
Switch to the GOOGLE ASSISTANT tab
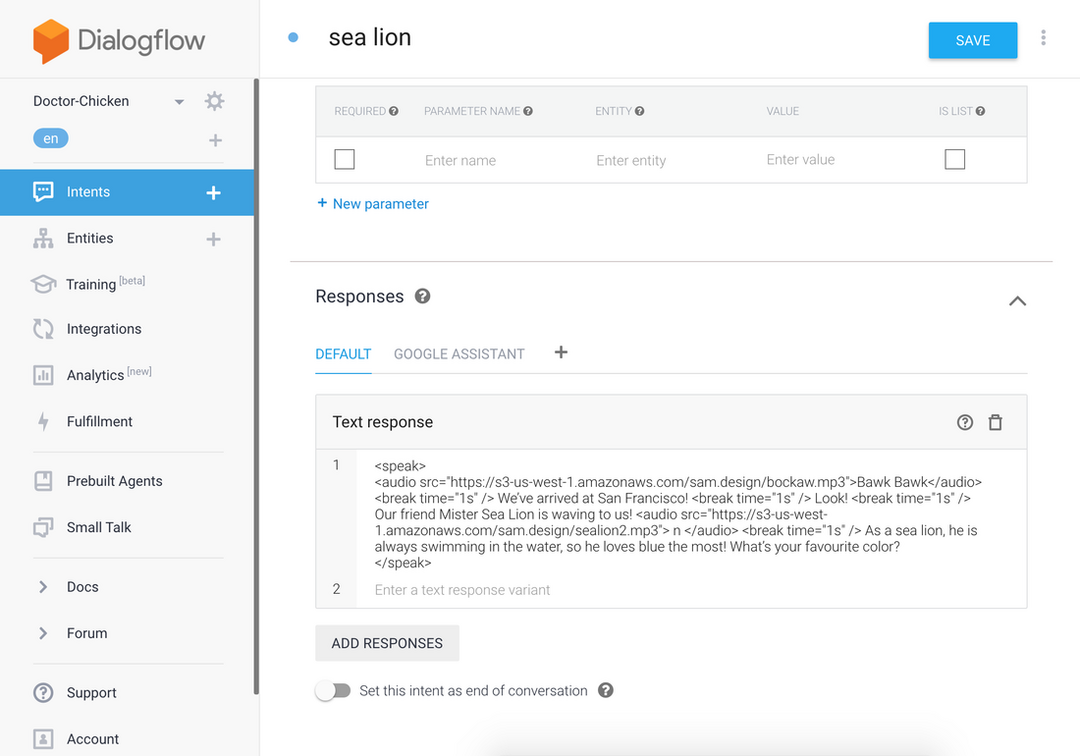tap(459, 354)
